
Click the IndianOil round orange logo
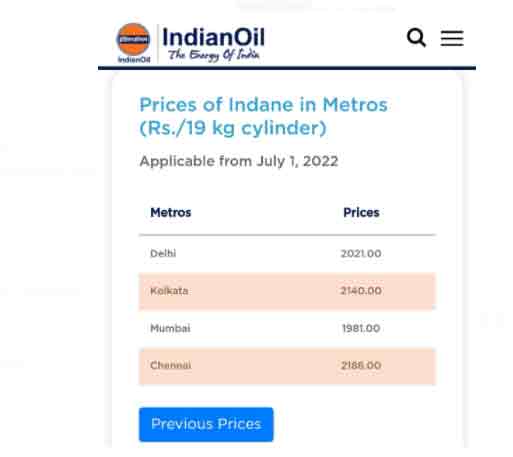point(133,39)
